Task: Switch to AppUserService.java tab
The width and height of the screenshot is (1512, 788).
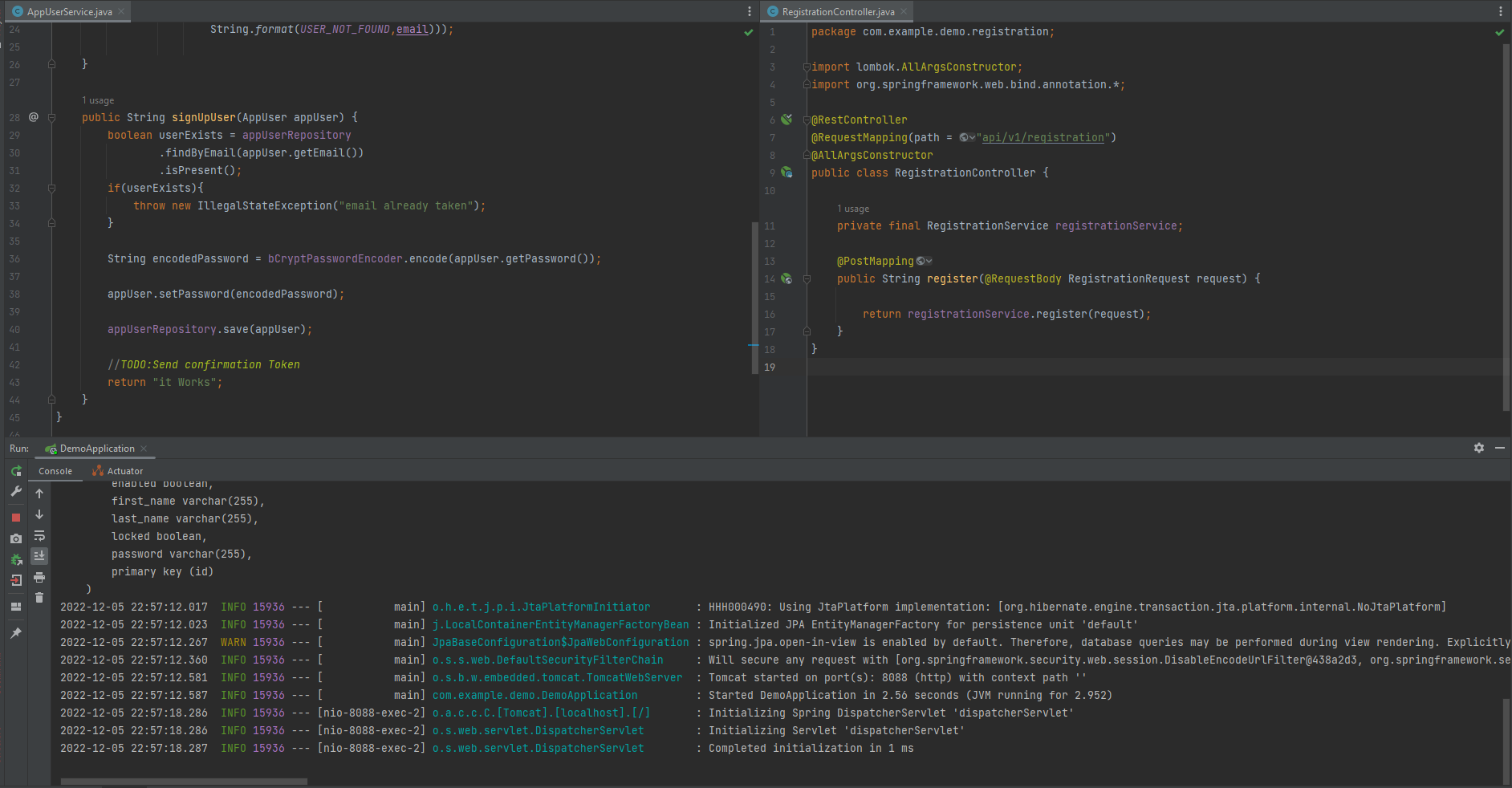Action: click(69, 11)
